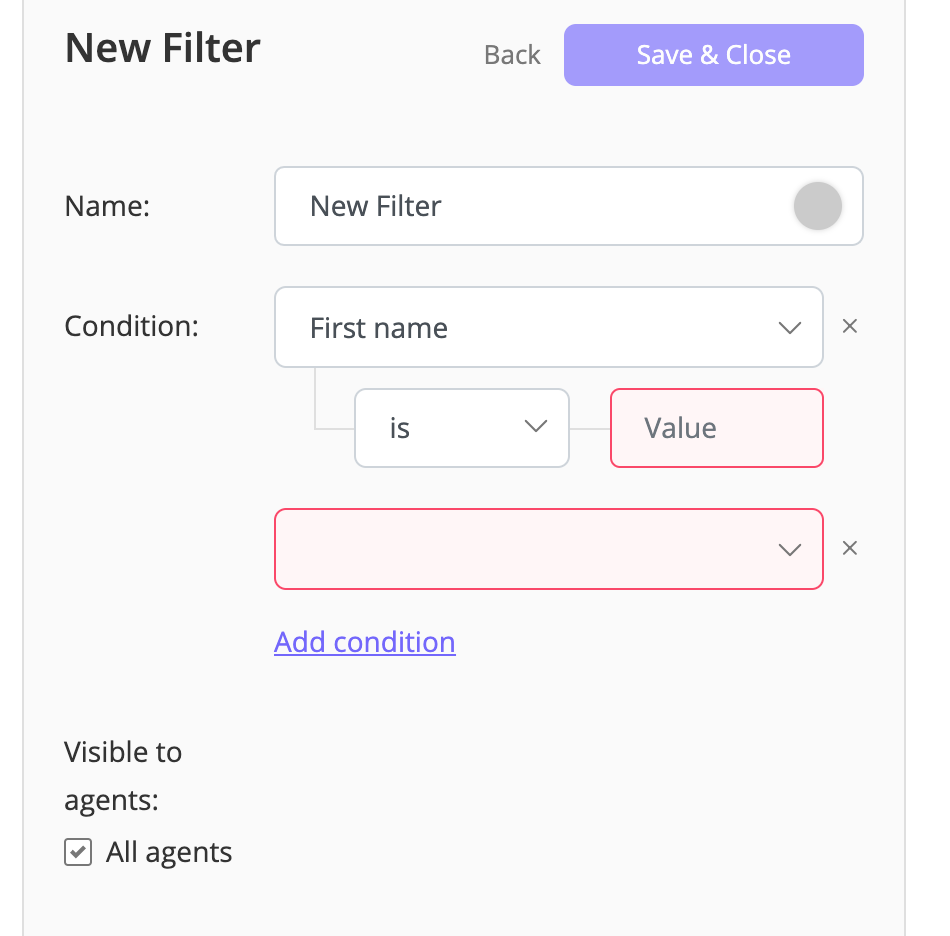This screenshot has width=950, height=936.
Task: Click the chevron arrow beside First name
Action: 789,328
